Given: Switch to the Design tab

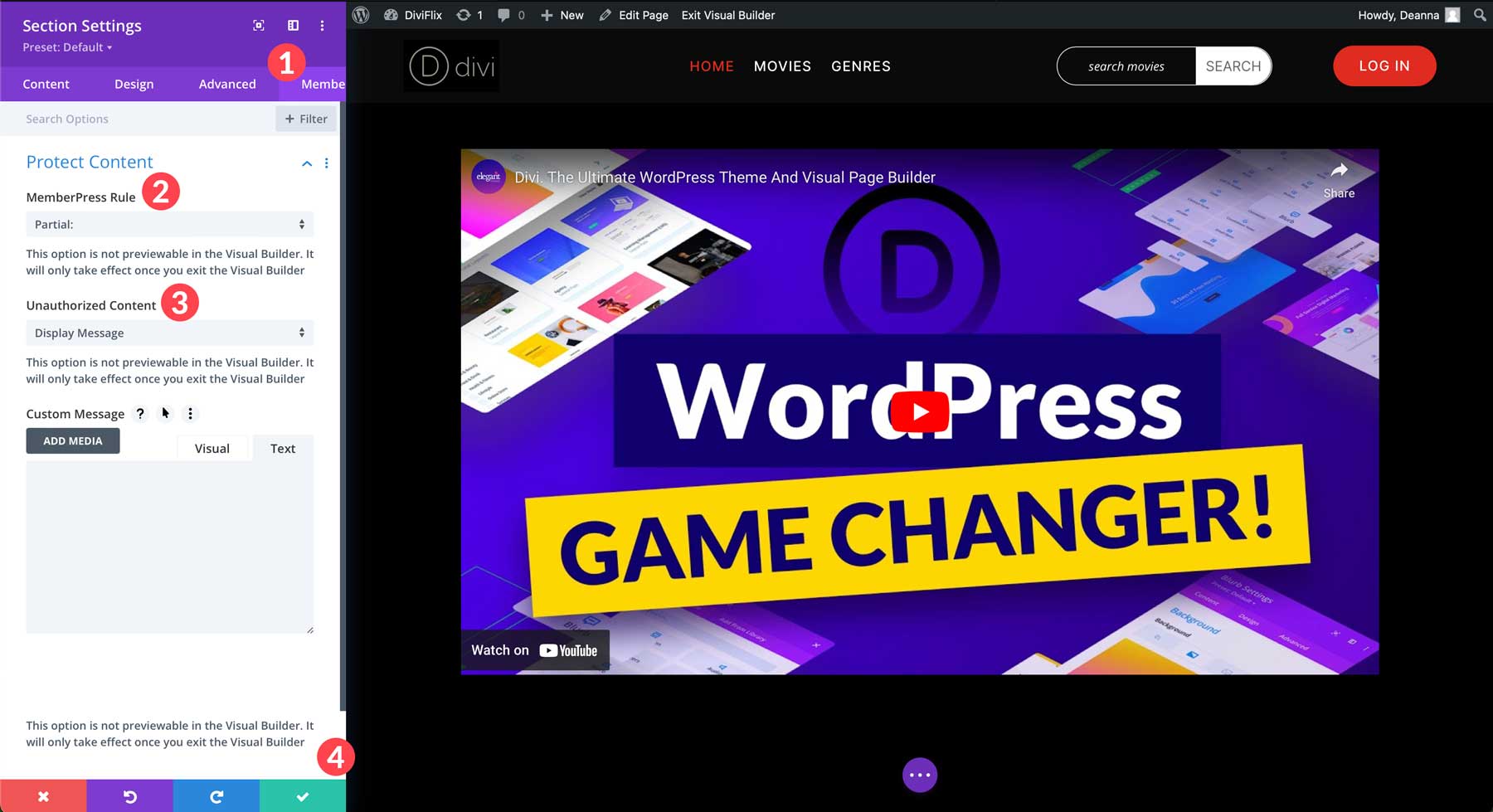Looking at the screenshot, I should [x=134, y=84].
